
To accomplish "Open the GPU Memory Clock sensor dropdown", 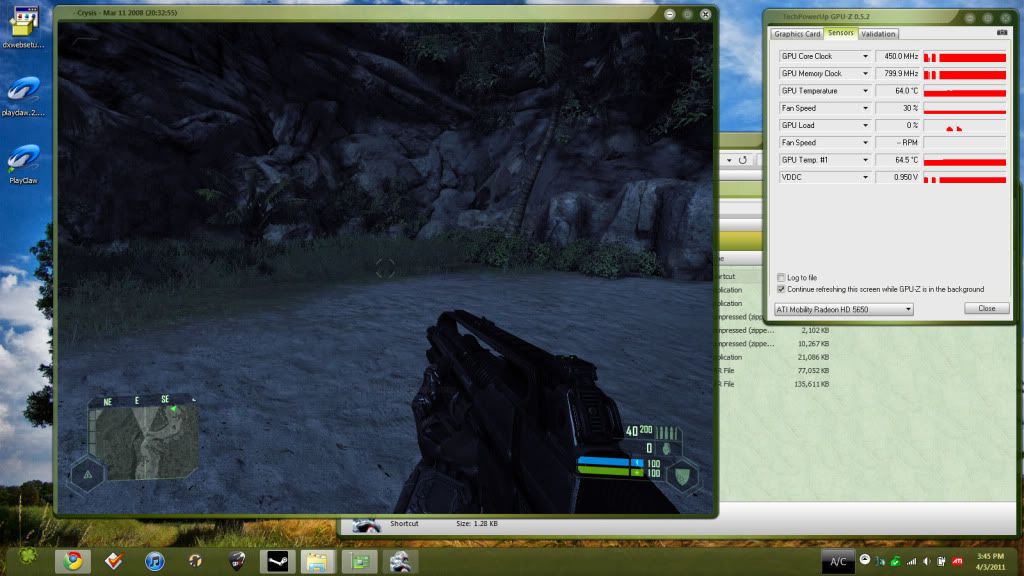I will tap(865, 74).
